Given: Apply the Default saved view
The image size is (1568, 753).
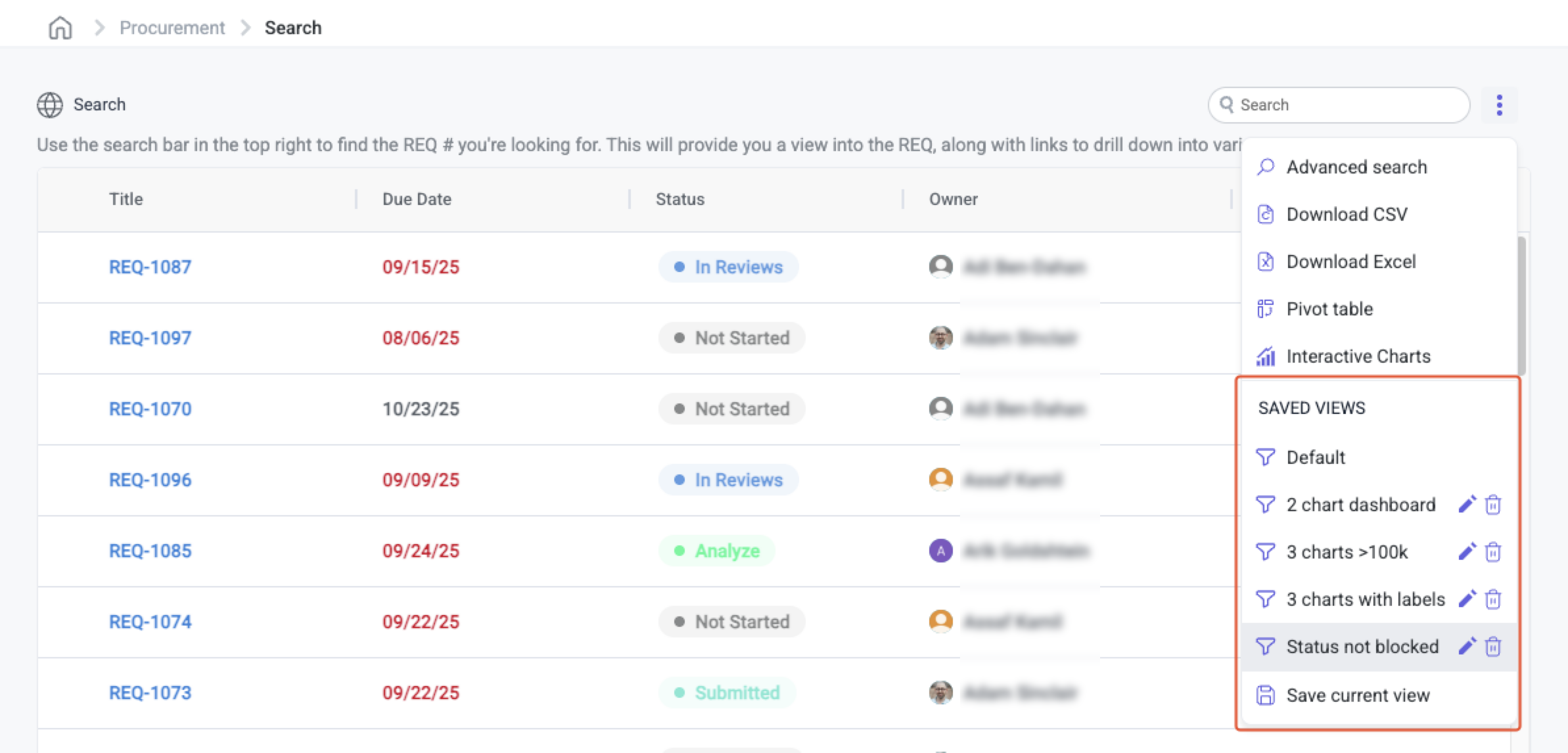Looking at the screenshot, I should tap(1315, 457).
